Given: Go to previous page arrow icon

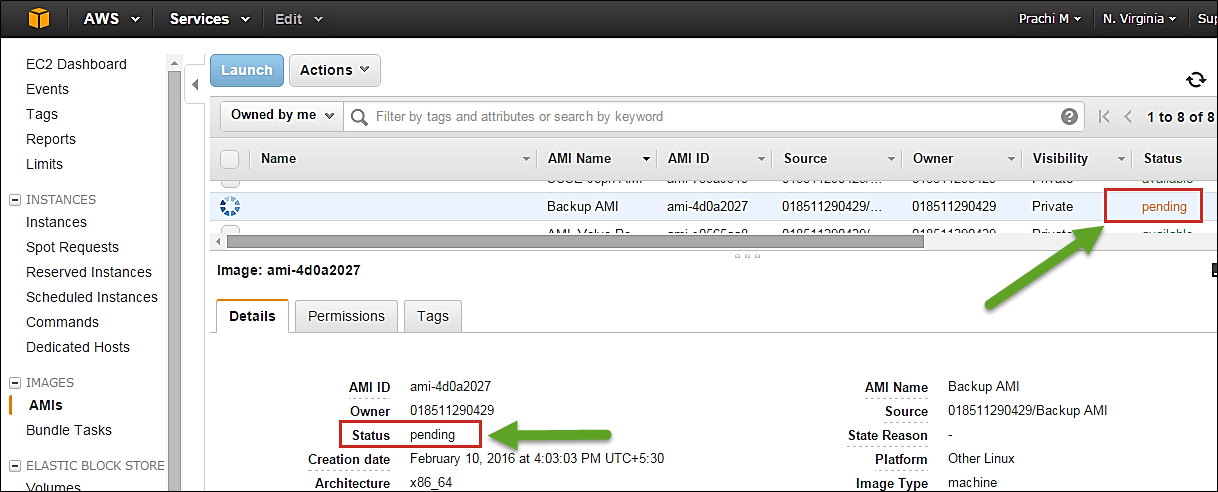Looking at the screenshot, I should pyautogui.click(x=1128, y=117).
